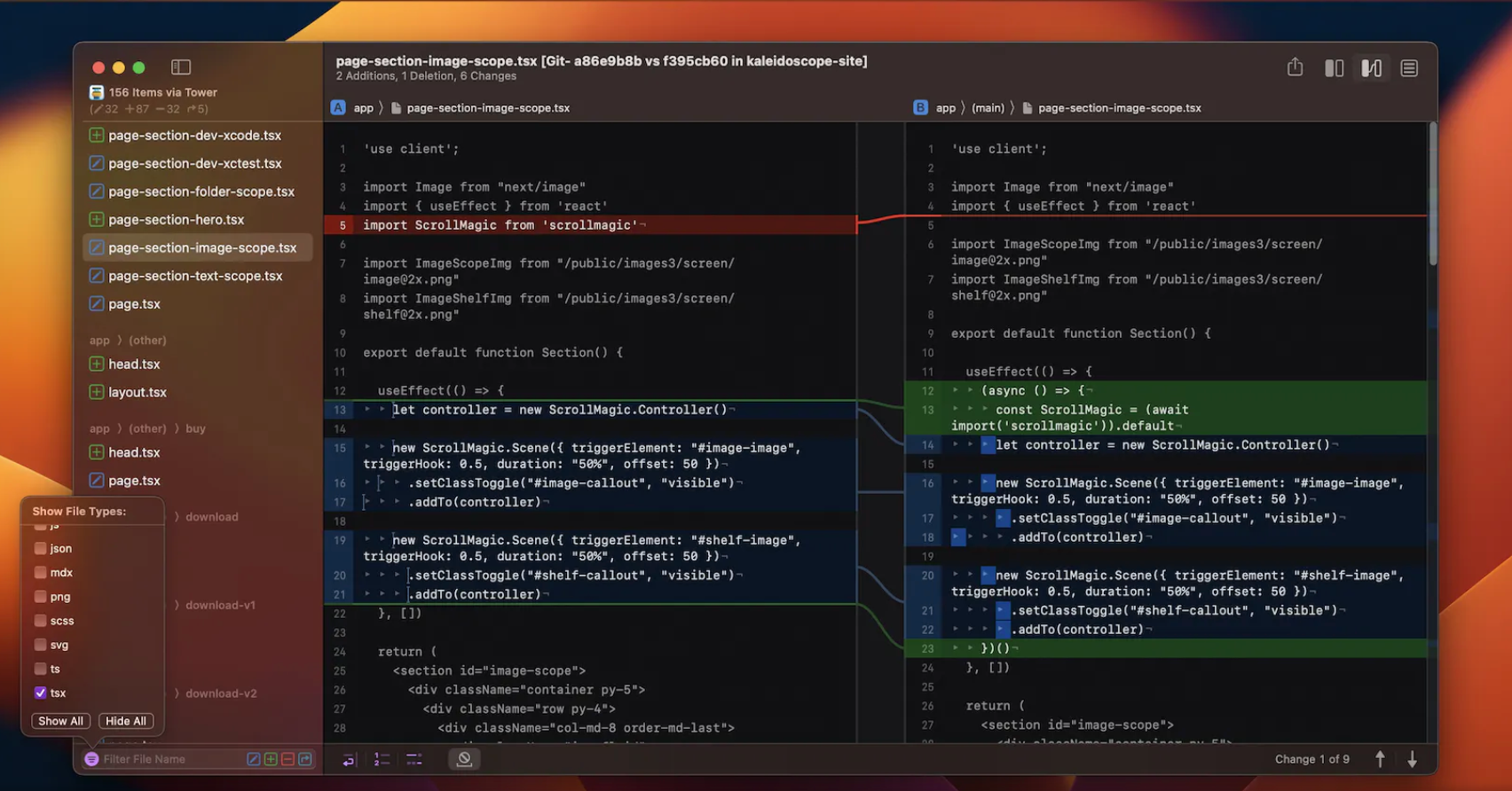
Task: Go to previous change up arrow
Action: (x=1380, y=759)
